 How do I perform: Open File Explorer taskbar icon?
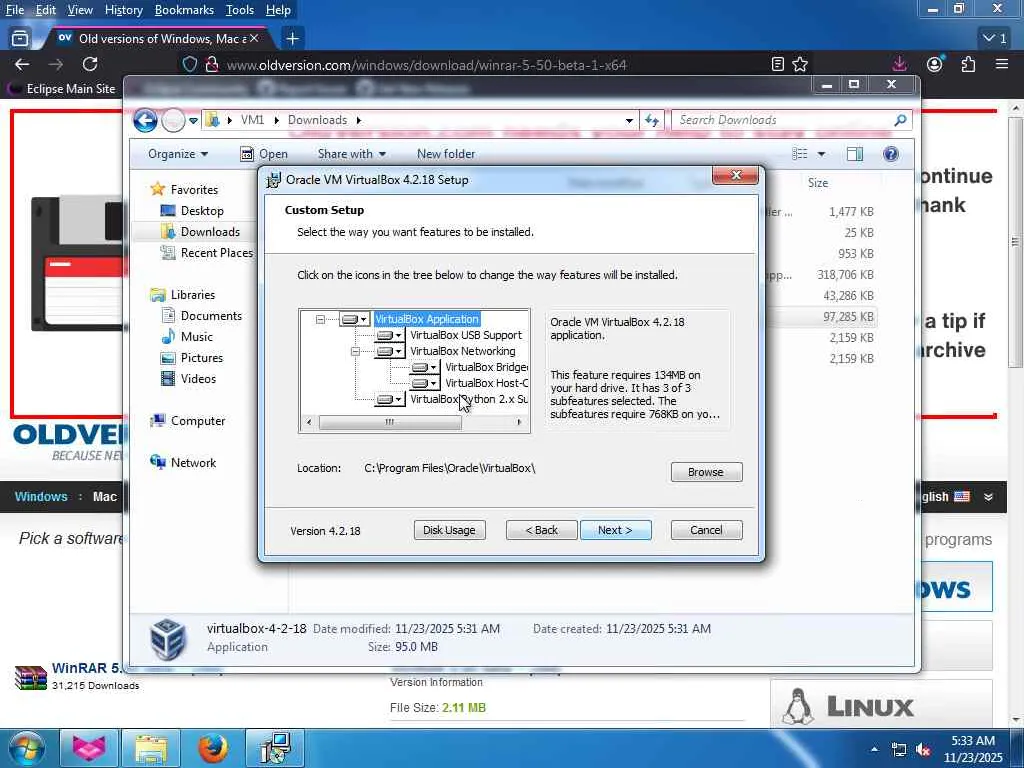[x=152, y=748]
